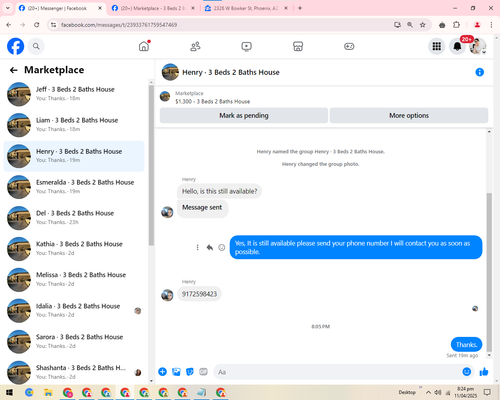
Task: Open the Idalia chat
Action: point(74,311)
